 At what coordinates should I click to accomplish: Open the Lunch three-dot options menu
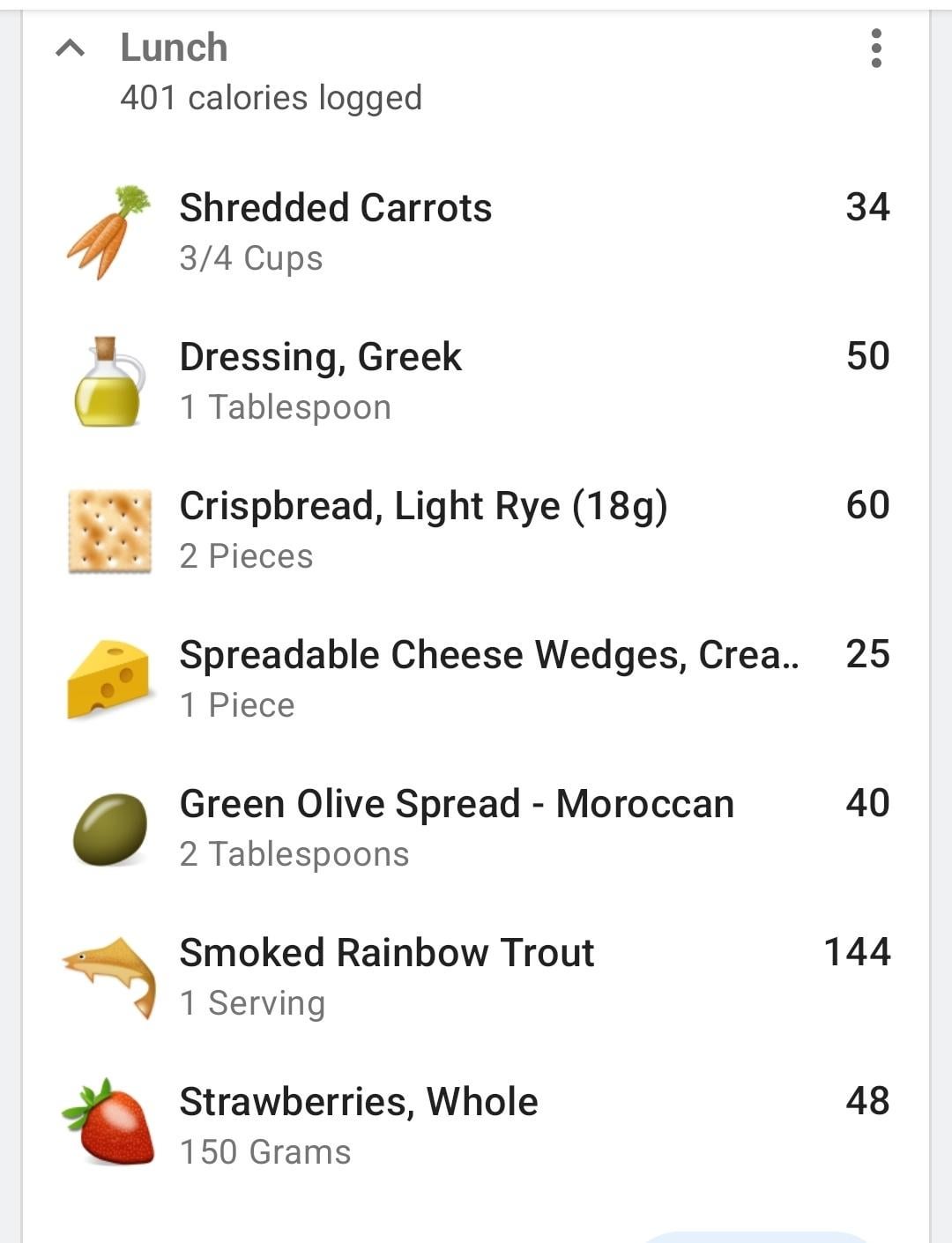(x=875, y=48)
